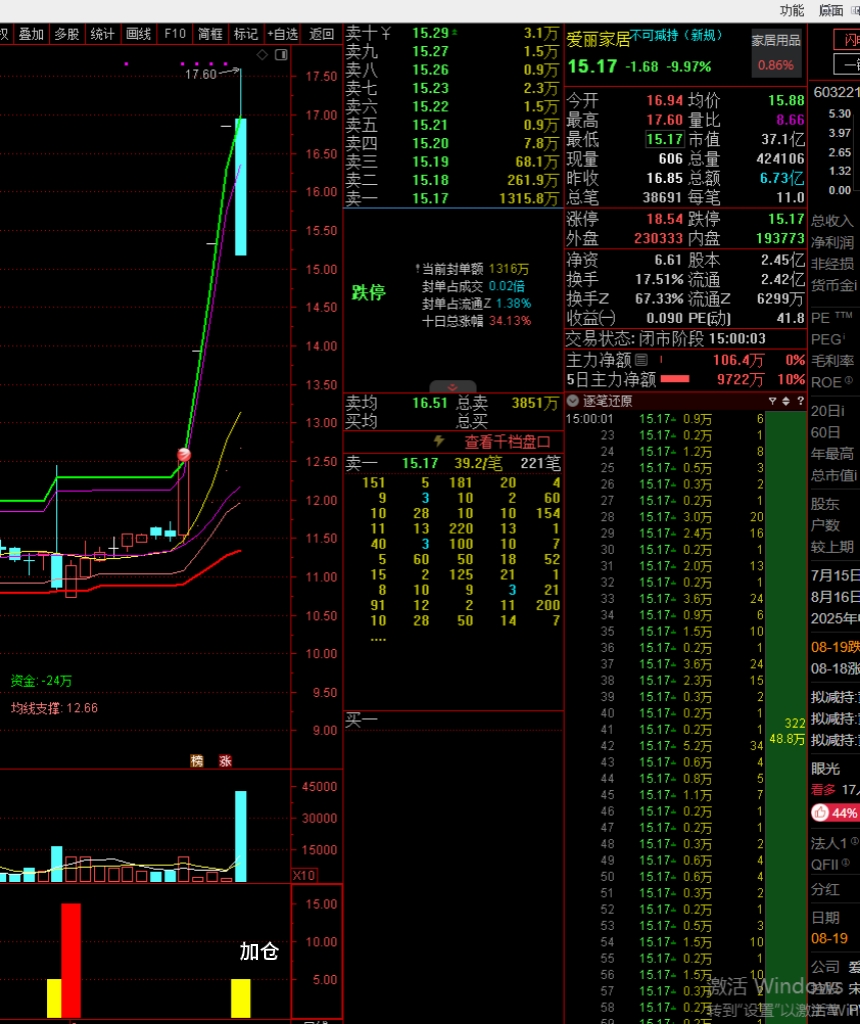Select the 画线 drawing tool
The image size is (860, 1024).
tap(138, 34)
